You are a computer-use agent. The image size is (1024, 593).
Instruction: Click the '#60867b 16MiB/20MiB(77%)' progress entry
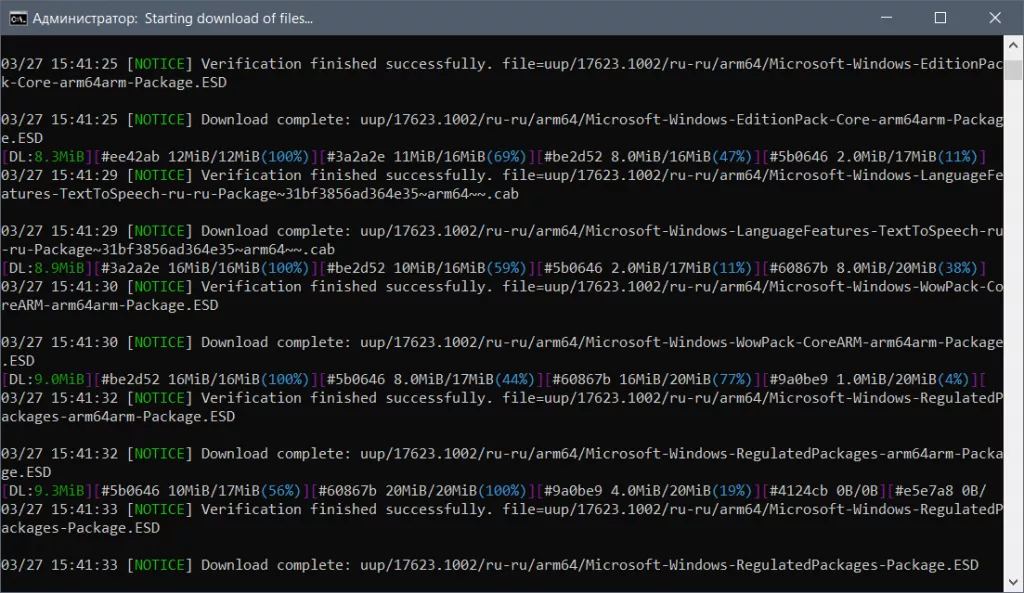tap(652, 379)
